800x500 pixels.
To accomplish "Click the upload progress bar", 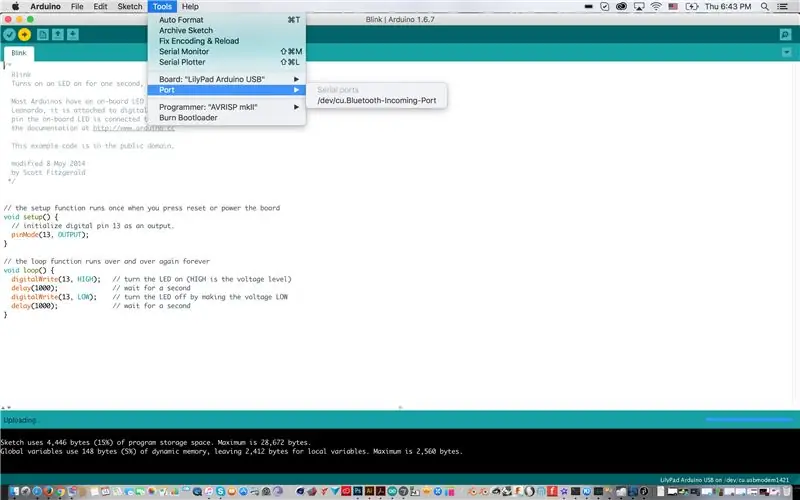I will pos(749,420).
